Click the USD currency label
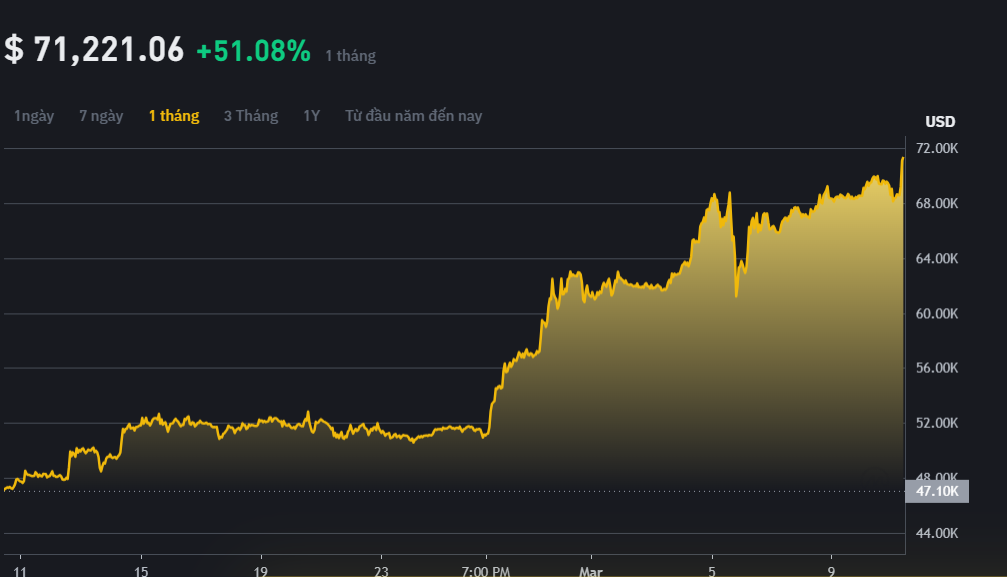 click(940, 121)
